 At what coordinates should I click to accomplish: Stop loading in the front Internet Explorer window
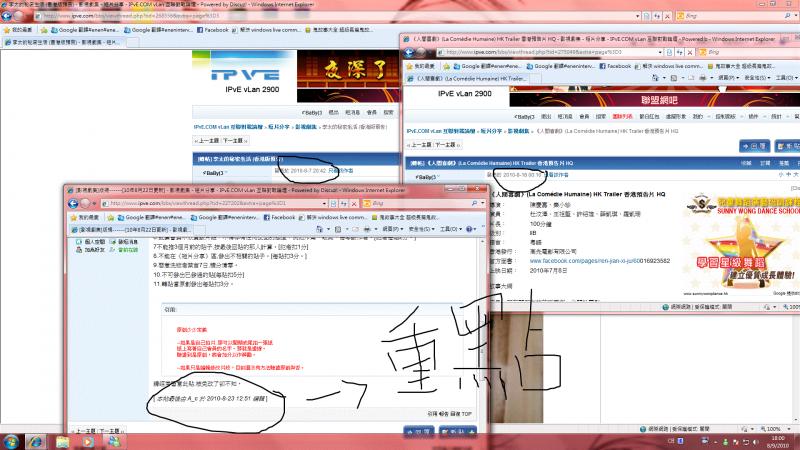pyautogui.click(x=354, y=204)
